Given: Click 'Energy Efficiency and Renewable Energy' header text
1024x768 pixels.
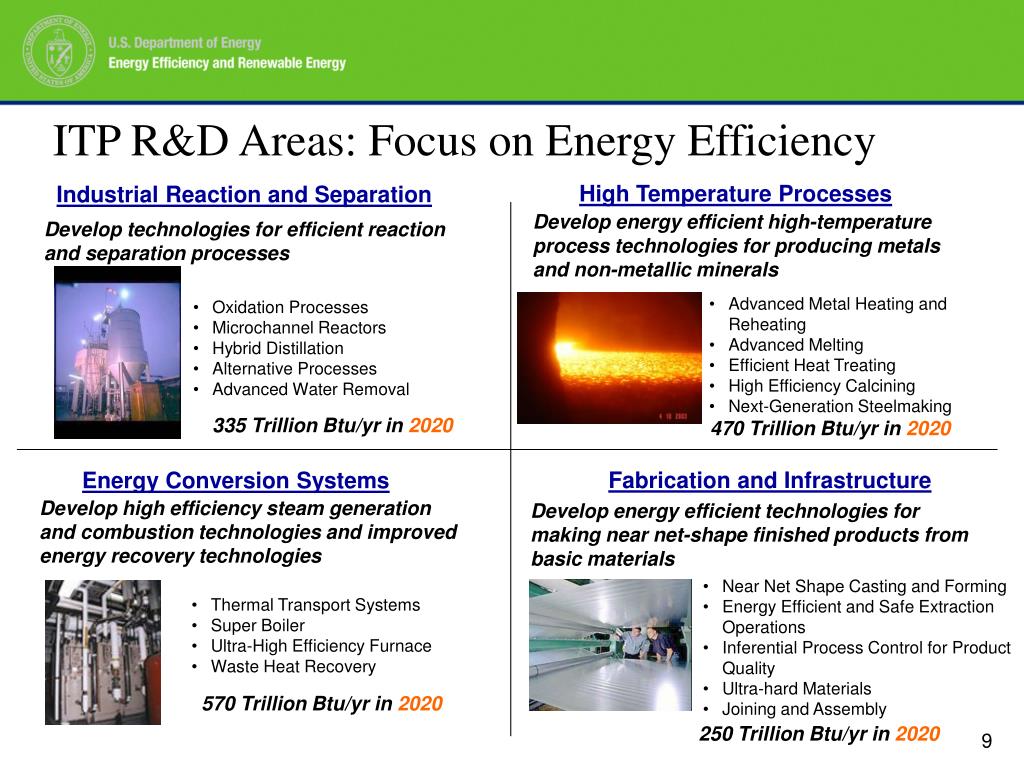Looking at the screenshot, I should 227,63.
